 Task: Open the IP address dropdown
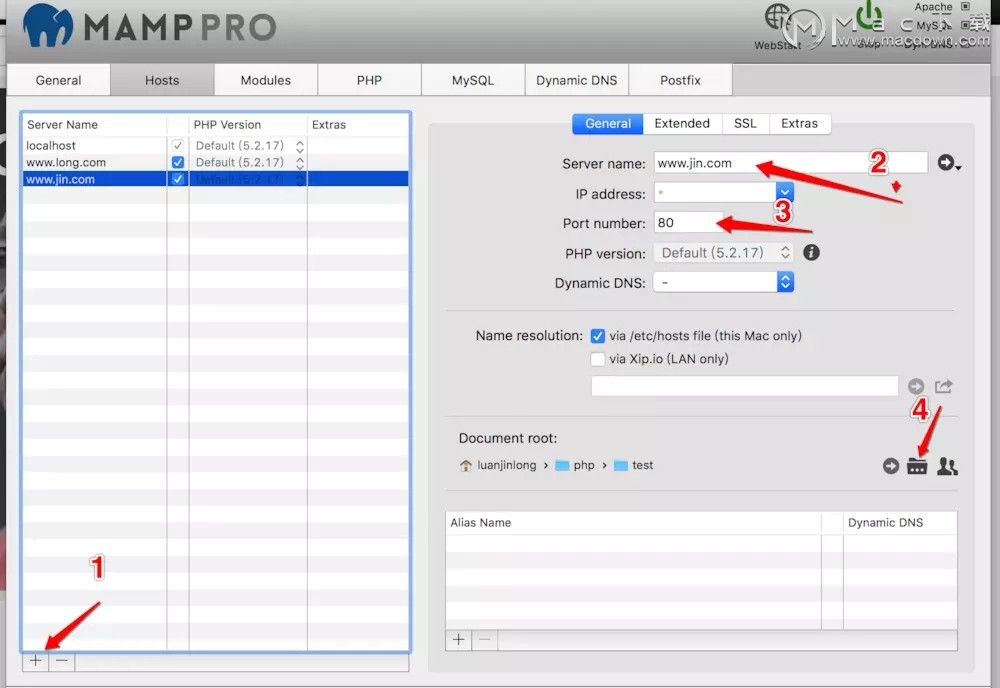784,193
